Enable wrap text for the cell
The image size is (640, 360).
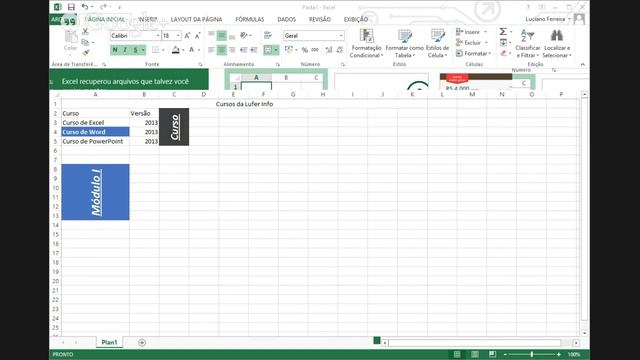pyautogui.click(x=268, y=36)
